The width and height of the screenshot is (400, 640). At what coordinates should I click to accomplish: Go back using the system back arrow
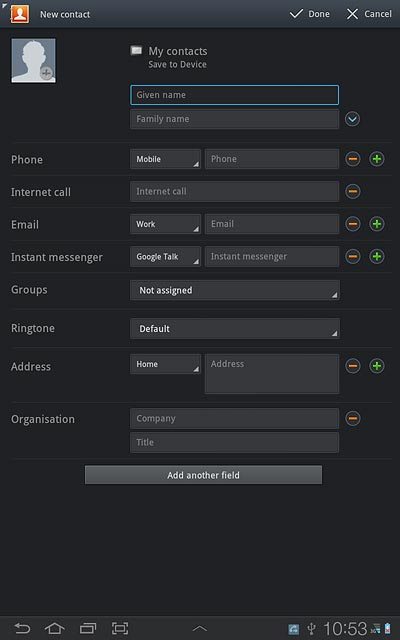point(22,628)
